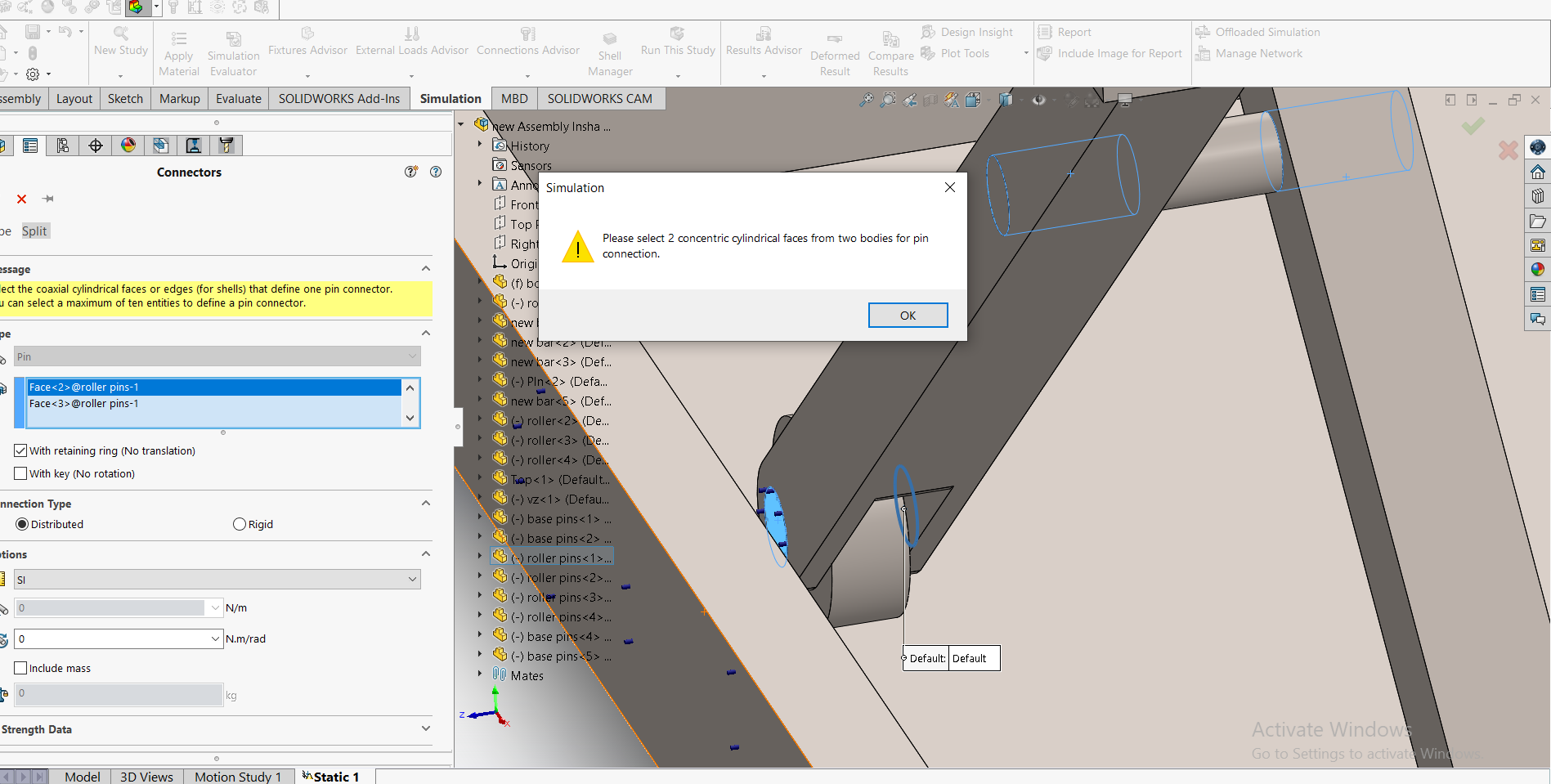Image resolution: width=1551 pixels, height=784 pixels.
Task: Select the Distributed connection type
Action: pyautogui.click(x=22, y=524)
